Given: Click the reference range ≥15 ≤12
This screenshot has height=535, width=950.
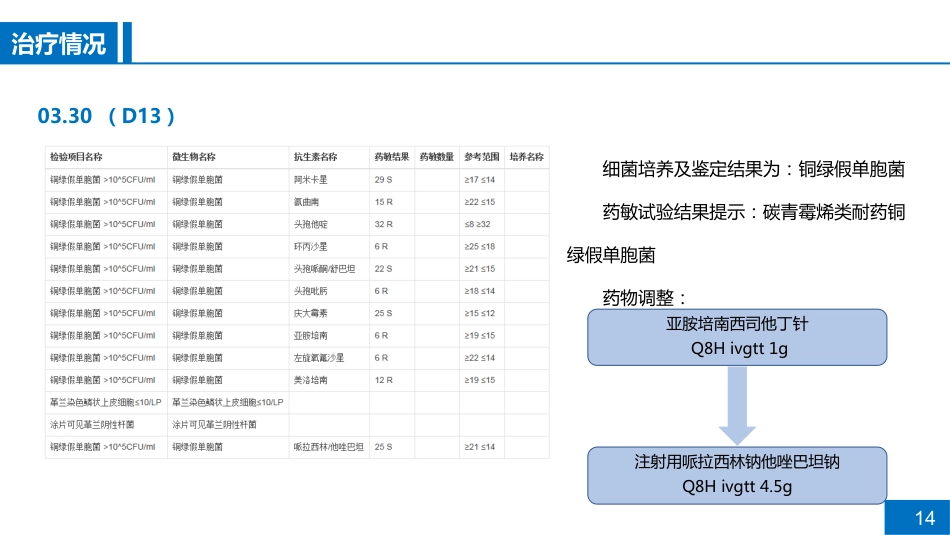Looking at the screenshot, I should click(480, 313).
